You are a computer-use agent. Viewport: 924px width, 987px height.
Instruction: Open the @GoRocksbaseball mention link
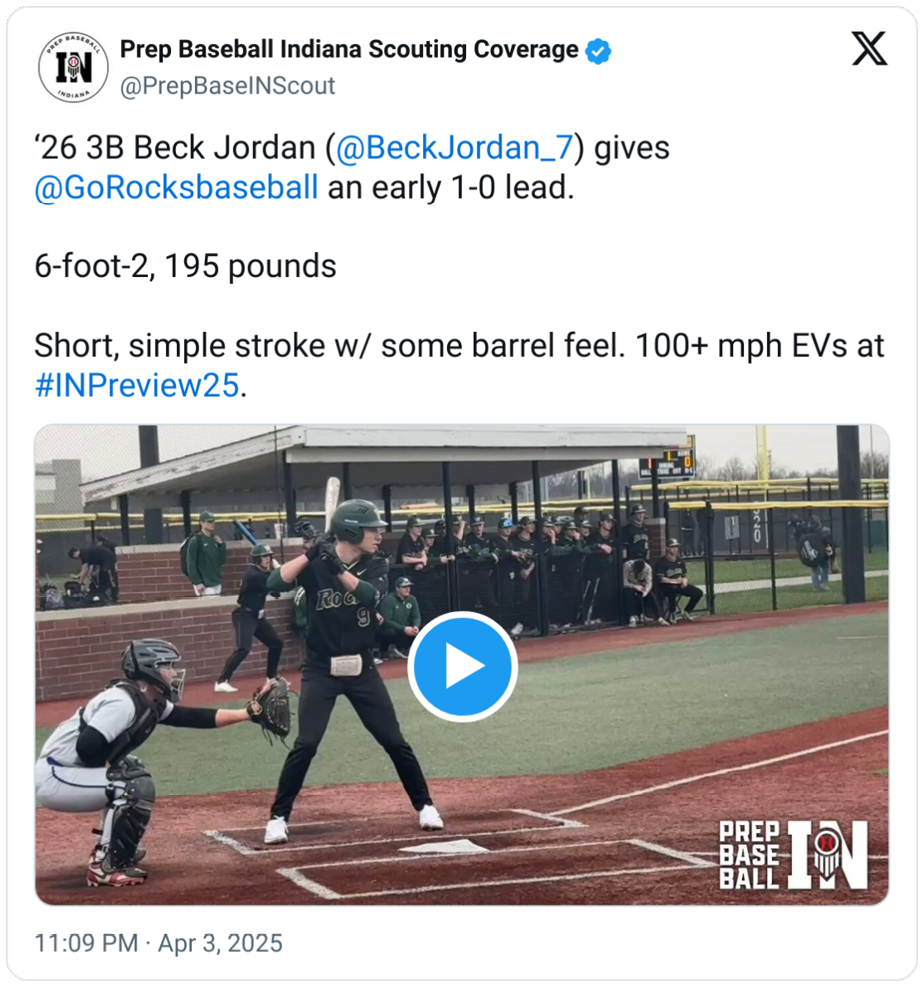click(x=177, y=187)
